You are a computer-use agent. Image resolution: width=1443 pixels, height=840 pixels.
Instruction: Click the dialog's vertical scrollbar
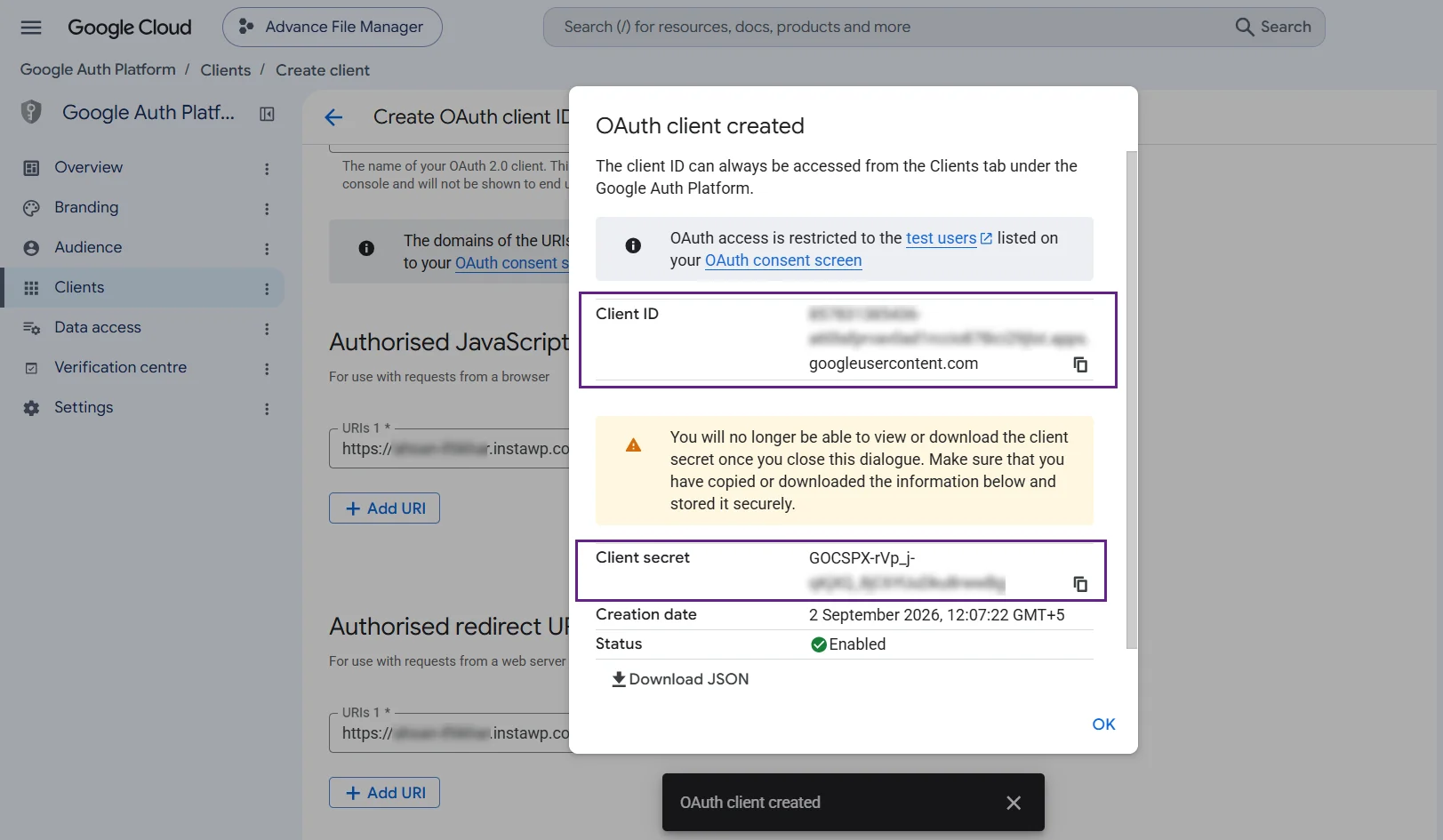pos(1132,400)
